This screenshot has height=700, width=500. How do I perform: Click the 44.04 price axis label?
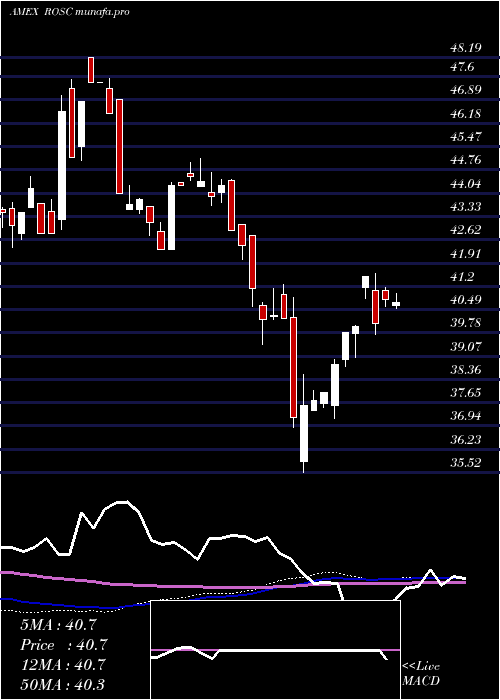click(466, 183)
